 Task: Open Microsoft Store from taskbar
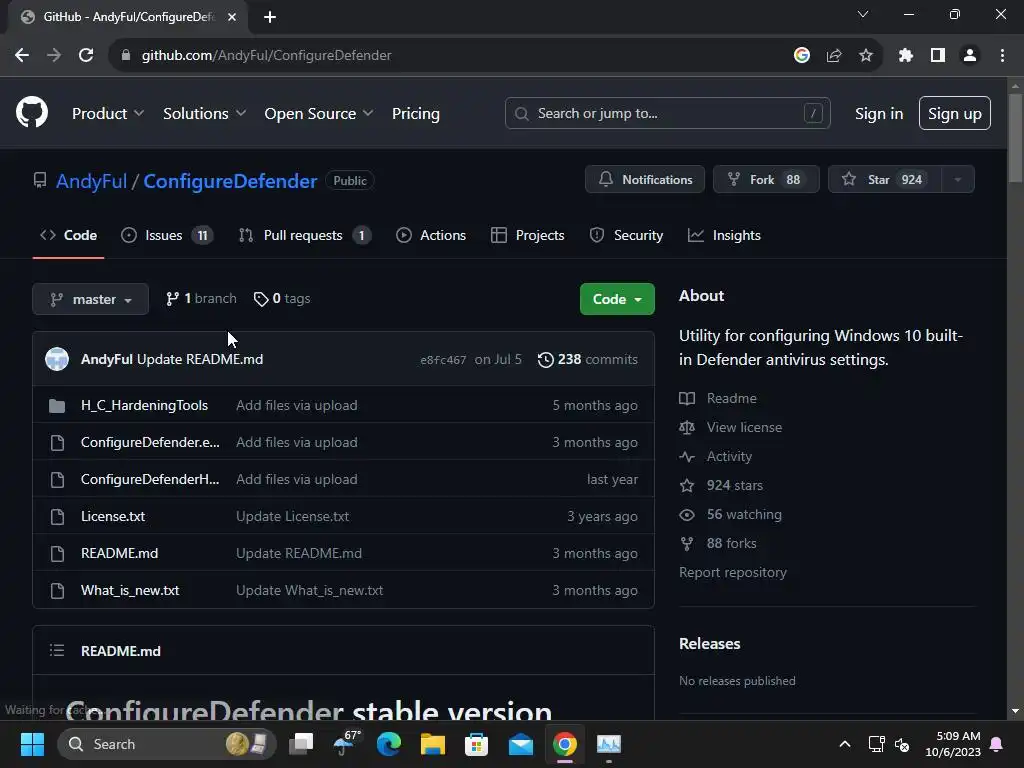click(476, 744)
